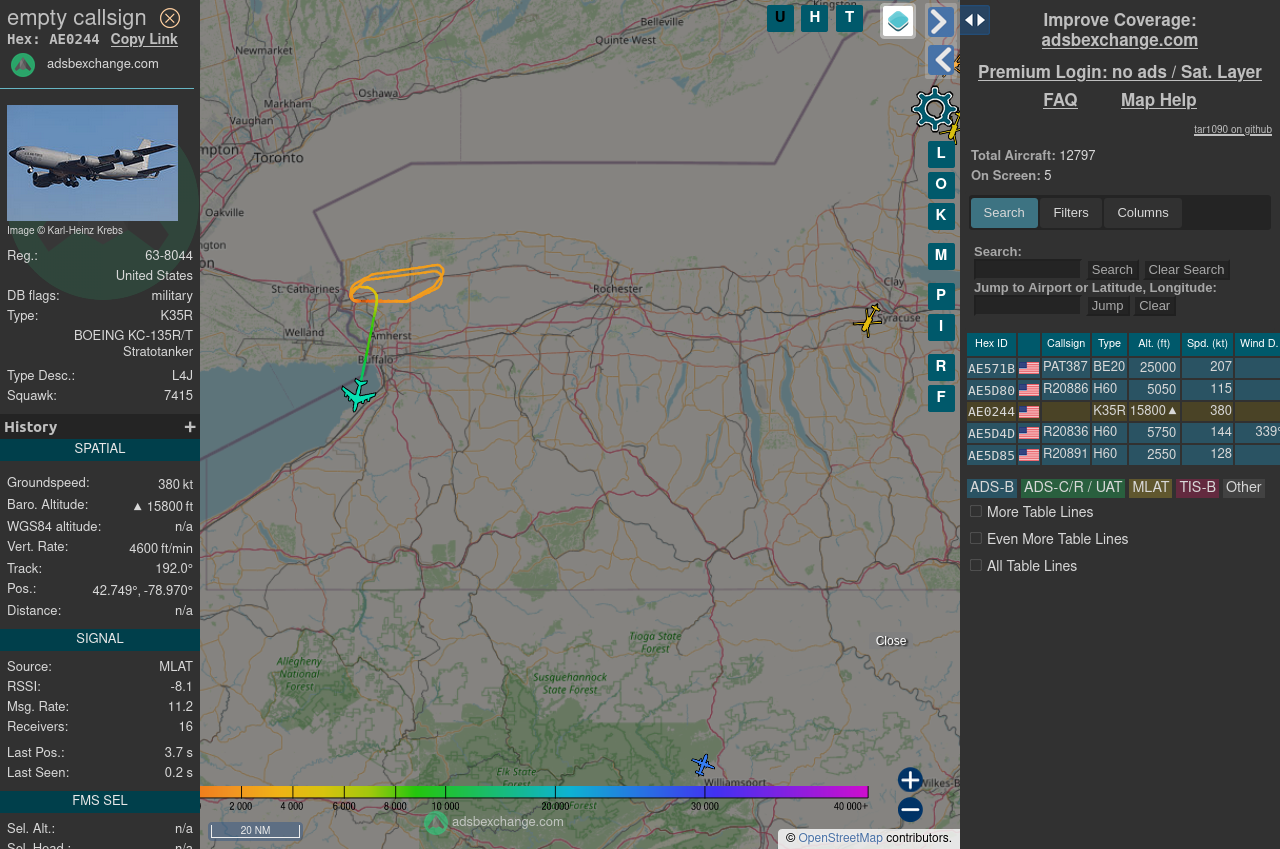Enable Even More Table Lines checkbox

point(976,538)
